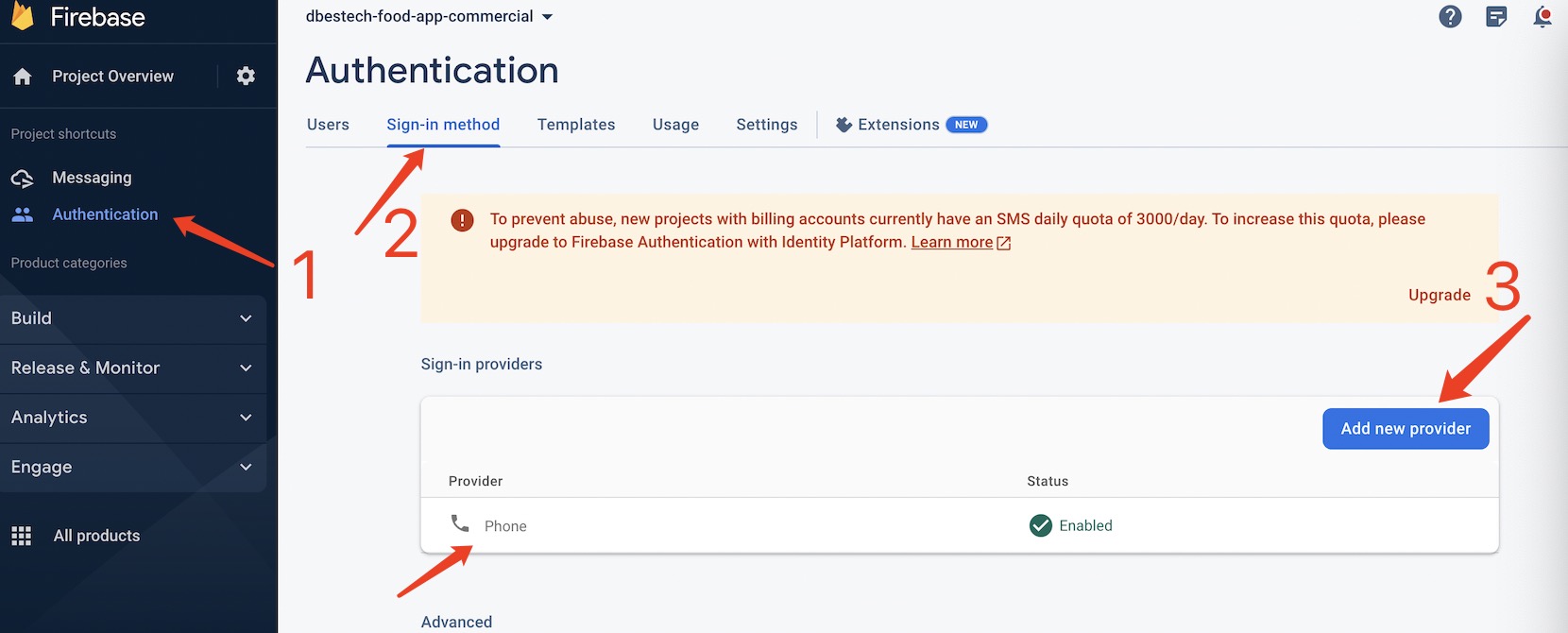Viewport: 1568px width, 633px height.
Task: Expand the Engage category
Action: coord(133,468)
